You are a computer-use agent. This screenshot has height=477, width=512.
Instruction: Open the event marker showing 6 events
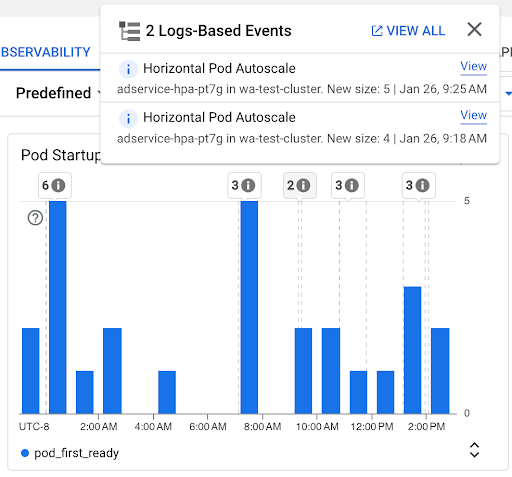point(54,185)
